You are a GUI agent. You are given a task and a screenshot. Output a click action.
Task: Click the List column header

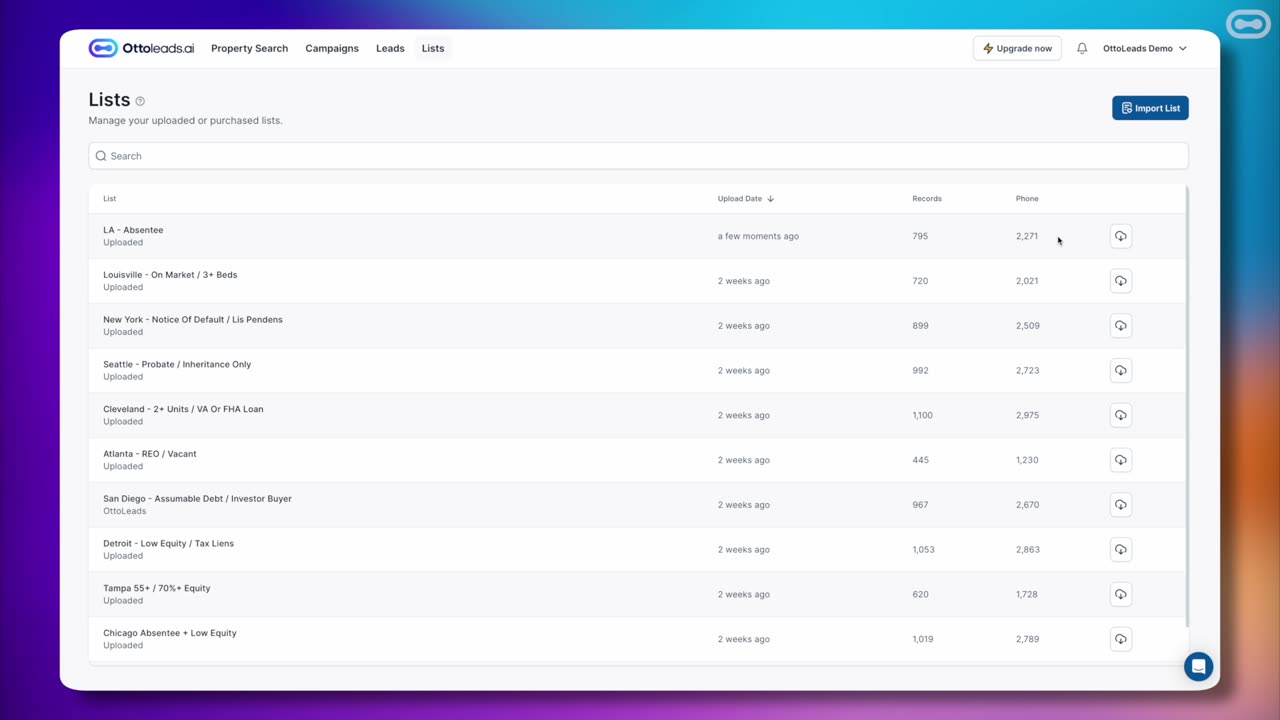click(110, 199)
